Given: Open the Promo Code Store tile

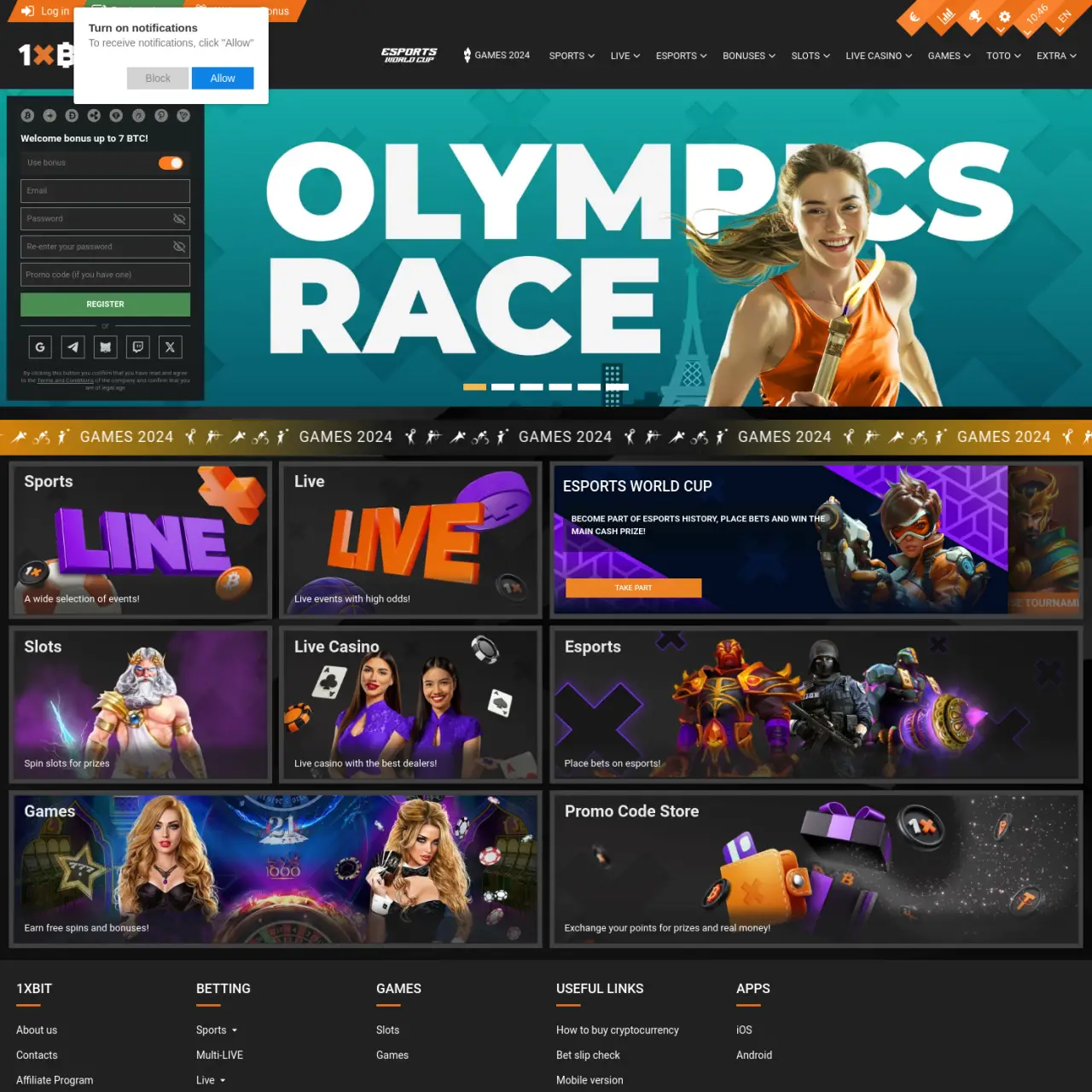Looking at the screenshot, I should pyautogui.click(x=816, y=869).
